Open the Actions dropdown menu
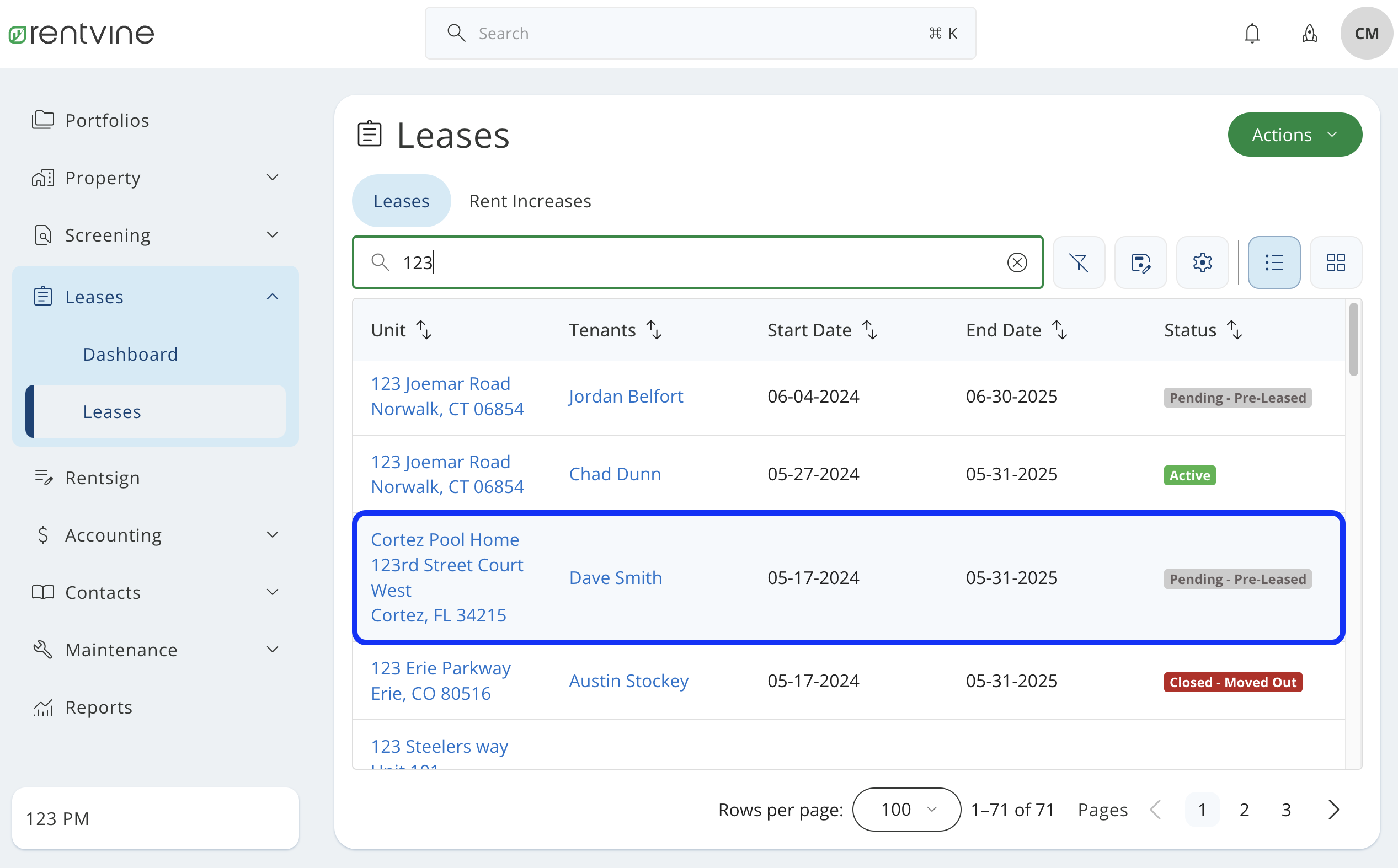The image size is (1398, 868). click(x=1294, y=135)
